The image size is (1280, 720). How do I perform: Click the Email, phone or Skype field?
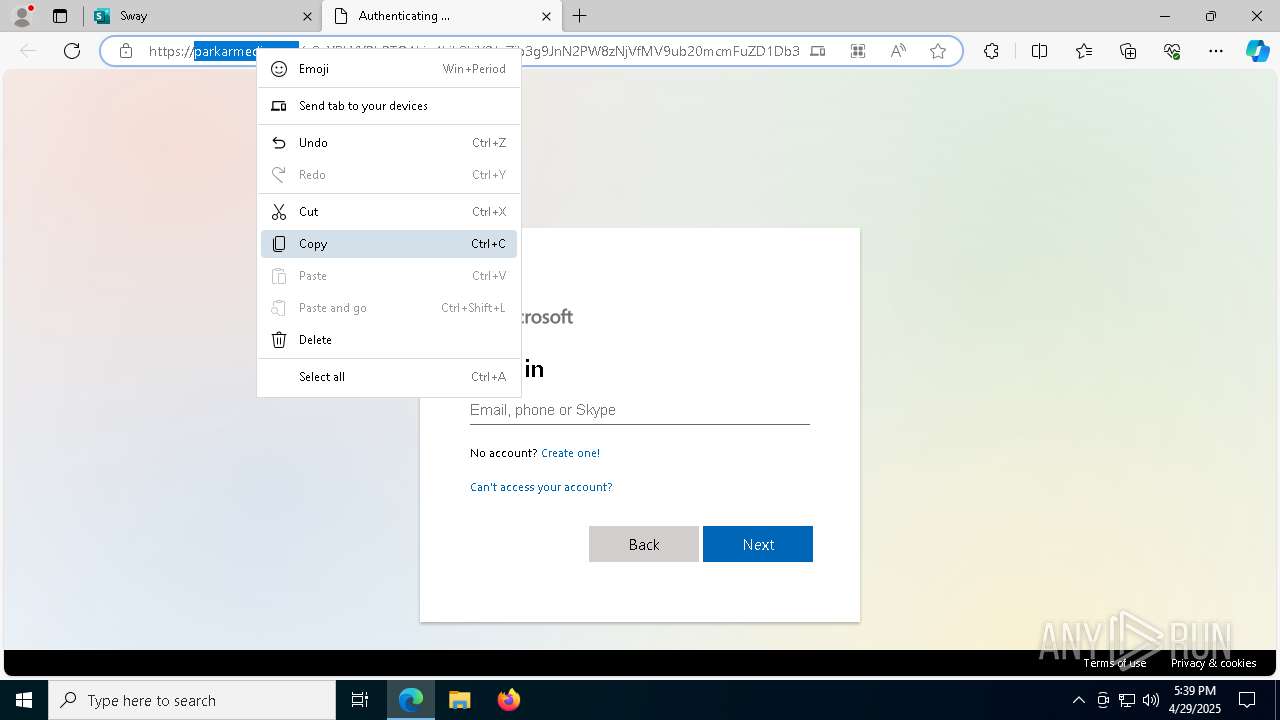[640, 410]
